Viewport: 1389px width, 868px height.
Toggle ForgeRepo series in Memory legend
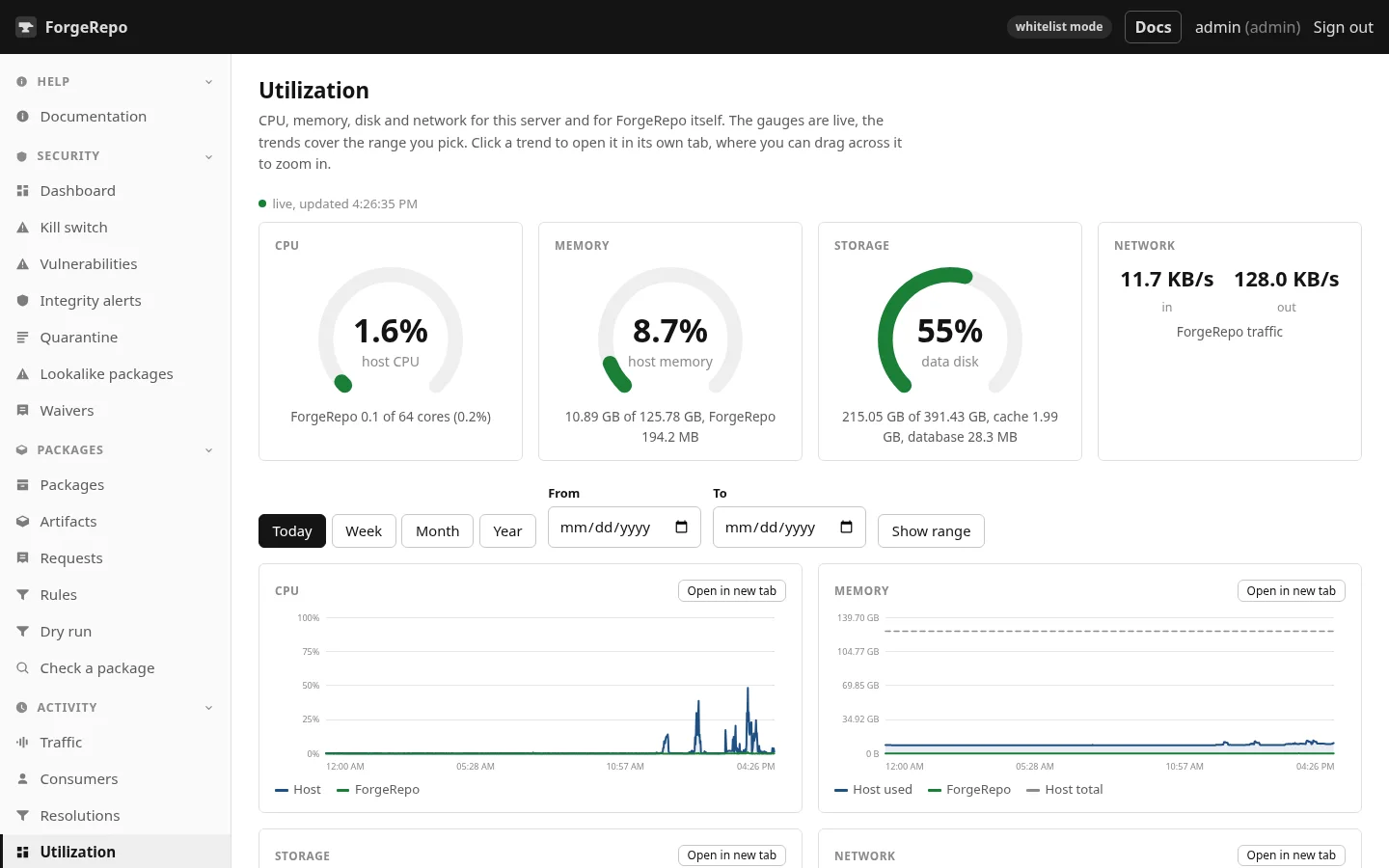[x=969, y=790]
